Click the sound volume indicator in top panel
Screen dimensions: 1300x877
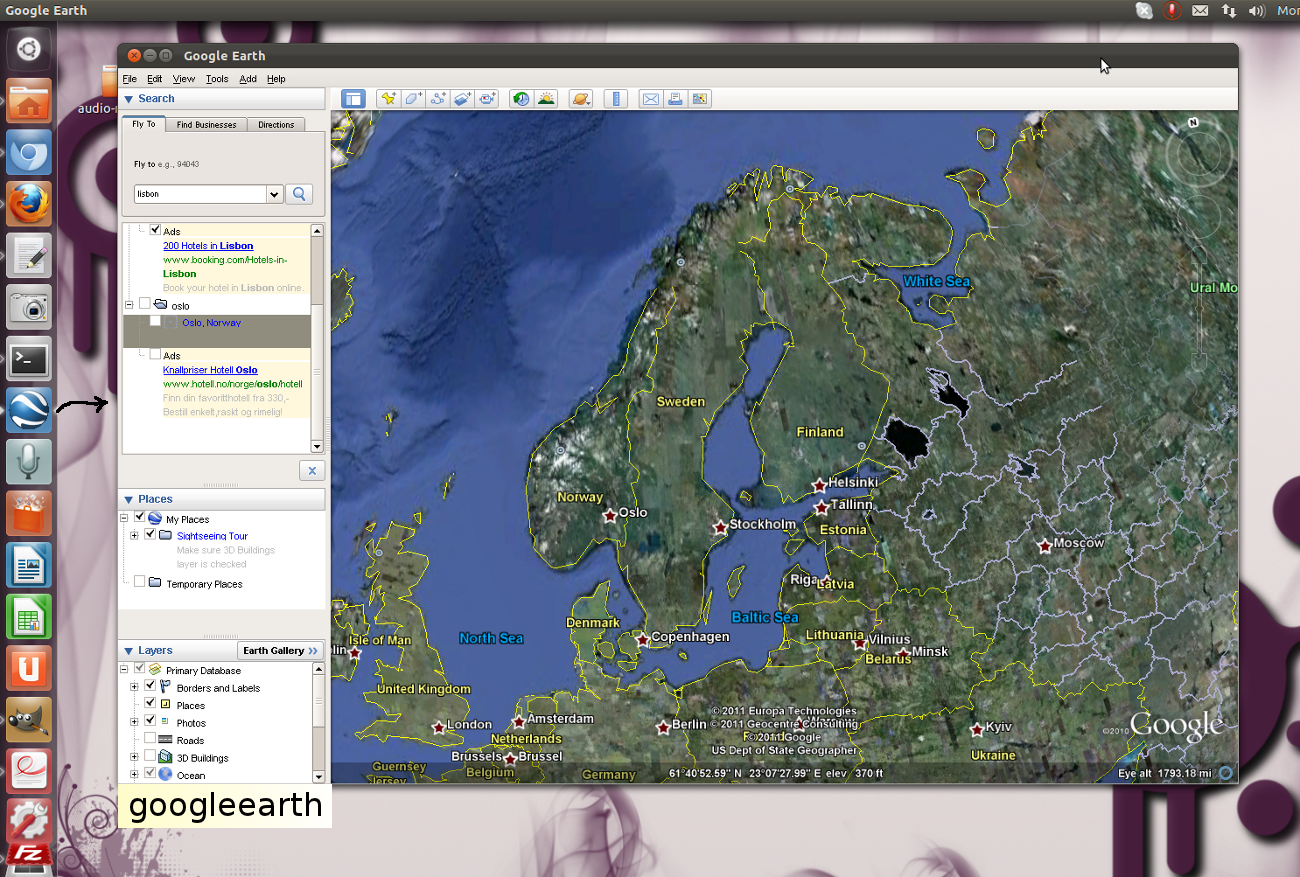[x=1257, y=11]
